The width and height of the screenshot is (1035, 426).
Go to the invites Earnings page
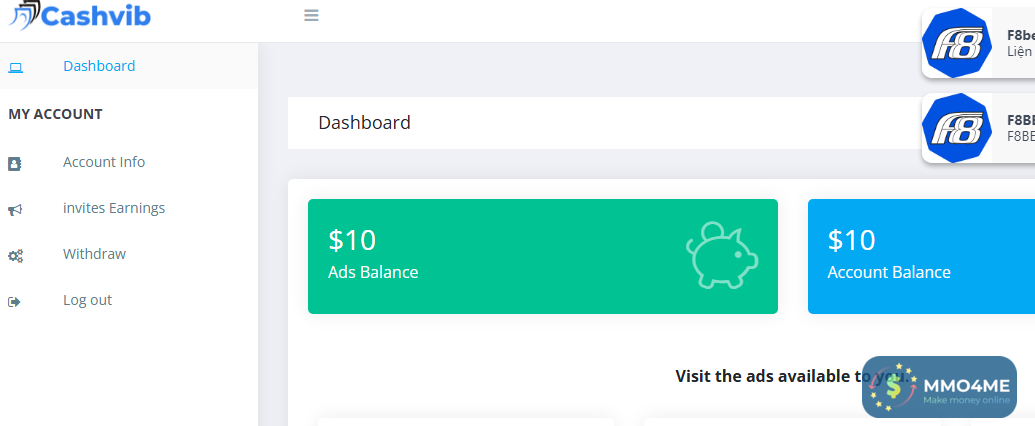coord(114,208)
